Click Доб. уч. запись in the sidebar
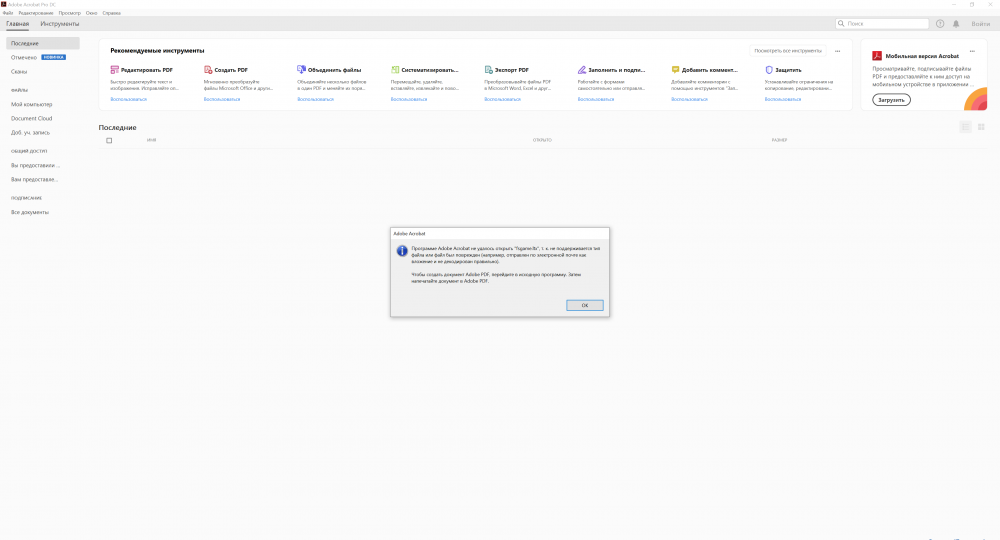 click(x=30, y=133)
